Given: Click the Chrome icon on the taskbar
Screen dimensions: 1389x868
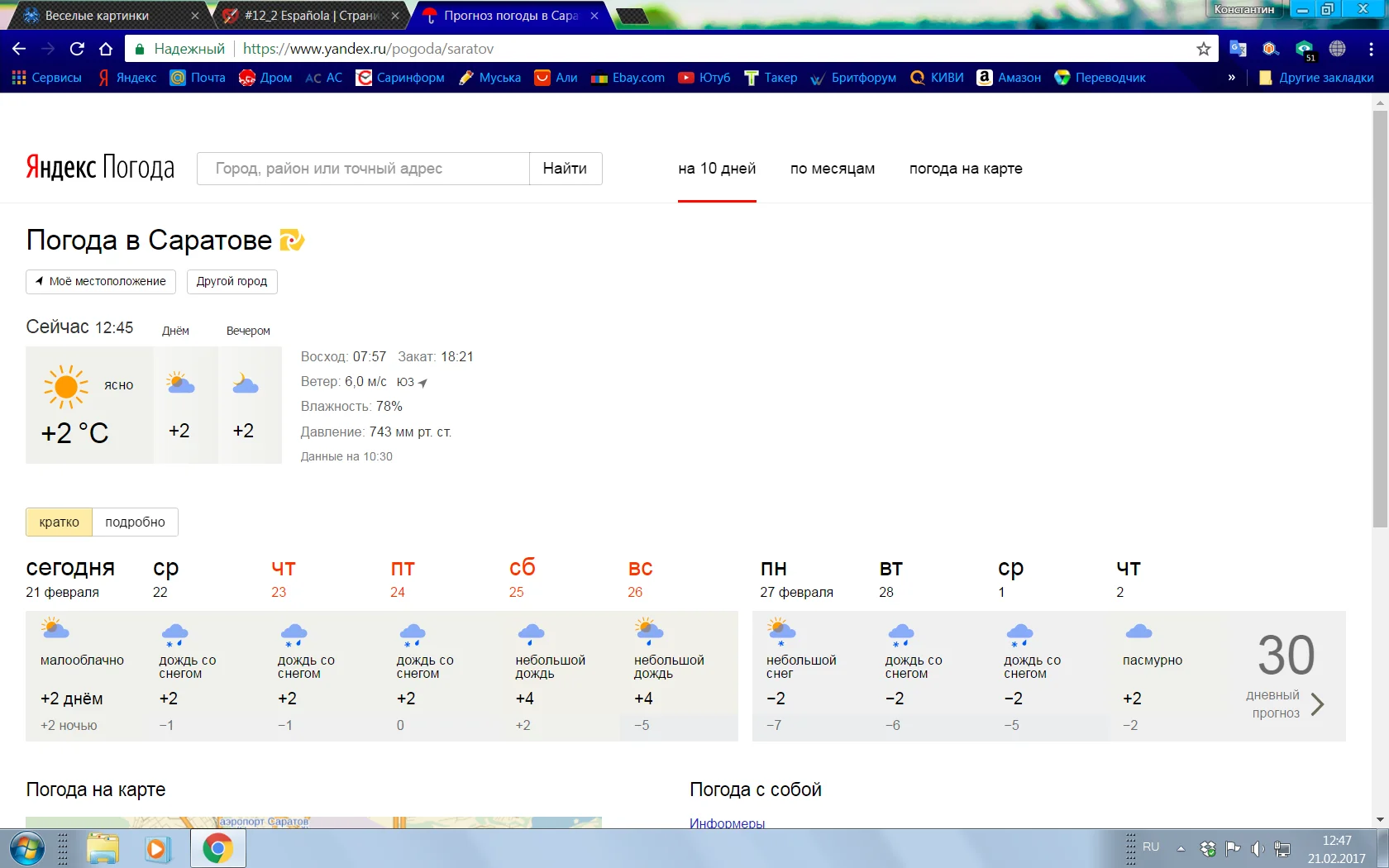Looking at the screenshot, I should pos(217,848).
